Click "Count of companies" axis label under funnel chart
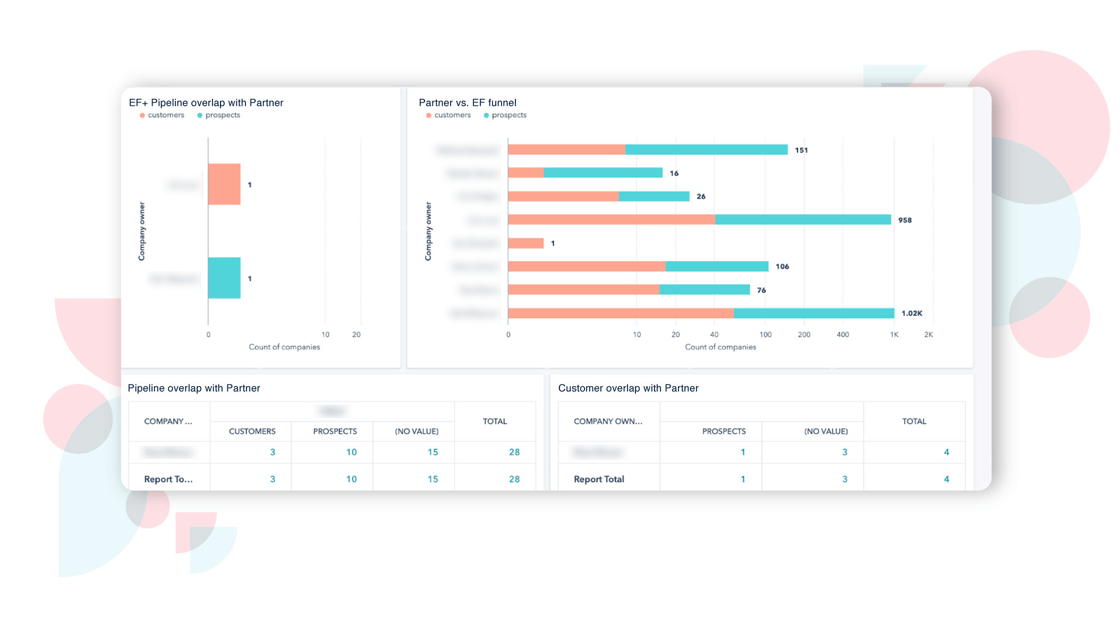The image size is (1120, 621). pos(720,347)
